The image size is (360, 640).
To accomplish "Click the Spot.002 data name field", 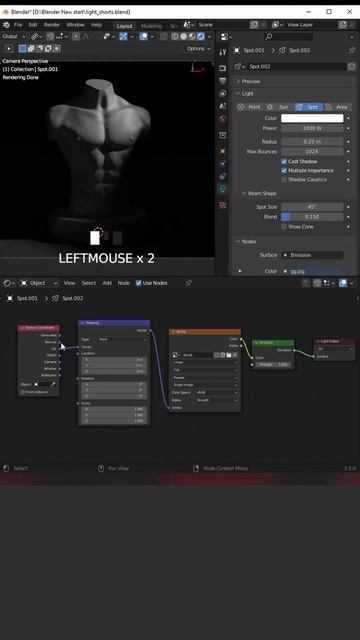I will click(x=297, y=66).
